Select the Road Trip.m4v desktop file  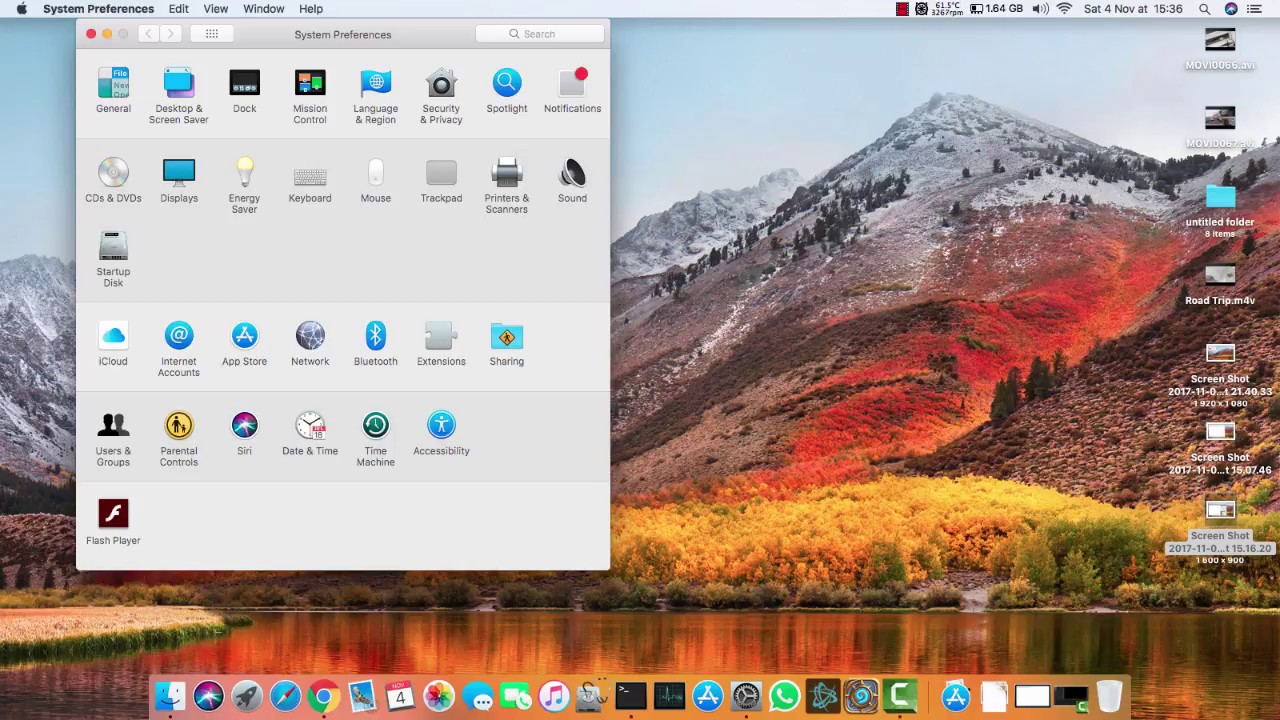tap(1220, 284)
